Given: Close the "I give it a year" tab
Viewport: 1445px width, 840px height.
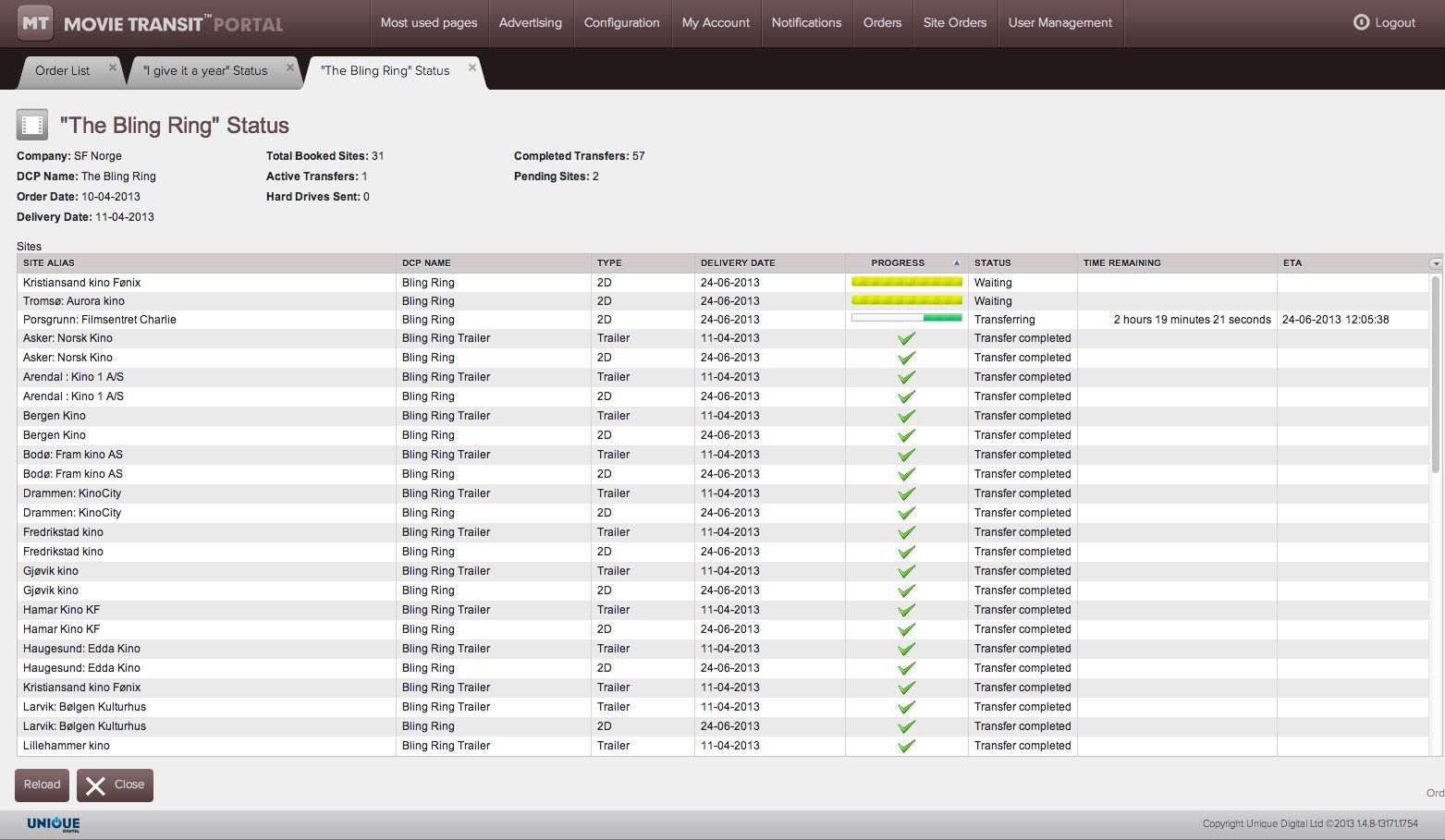Looking at the screenshot, I should [290, 67].
